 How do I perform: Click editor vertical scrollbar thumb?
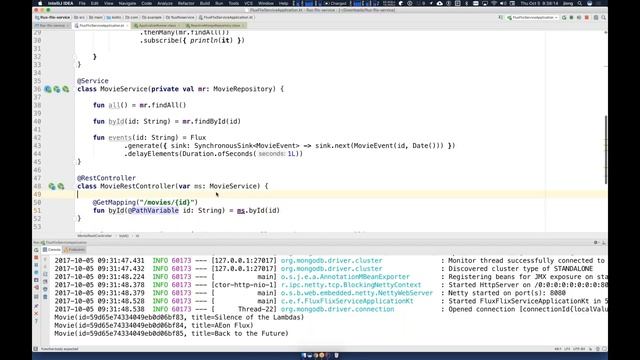click(x=605, y=149)
